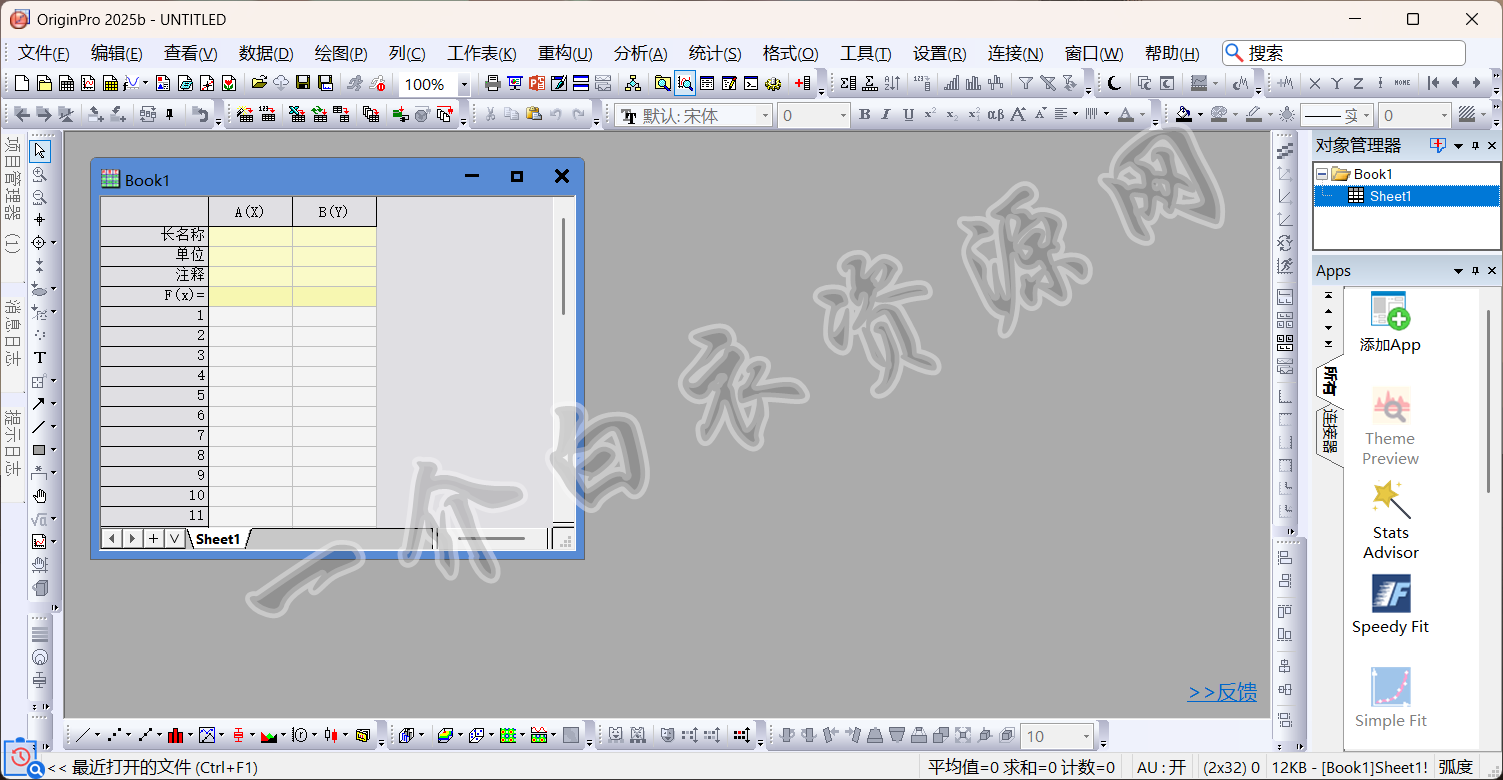Select the Rectangle drawing tool
The image size is (1503, 780).
point(39,450)
